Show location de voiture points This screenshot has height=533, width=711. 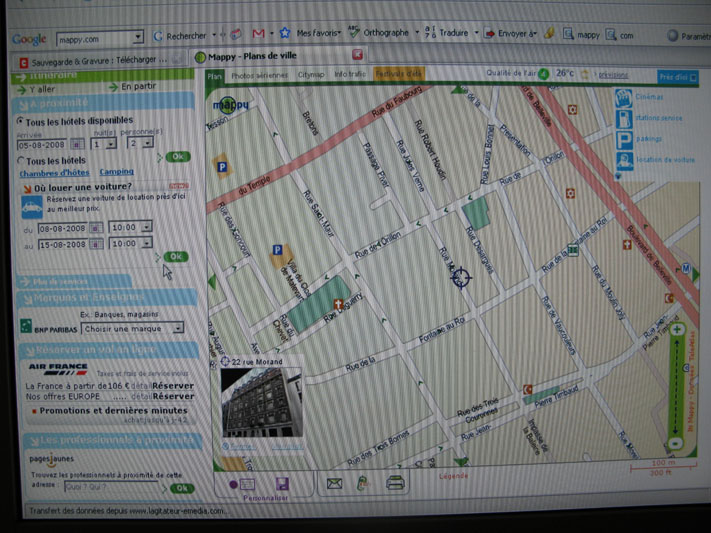pyautogui.click(x=624, y=161)
